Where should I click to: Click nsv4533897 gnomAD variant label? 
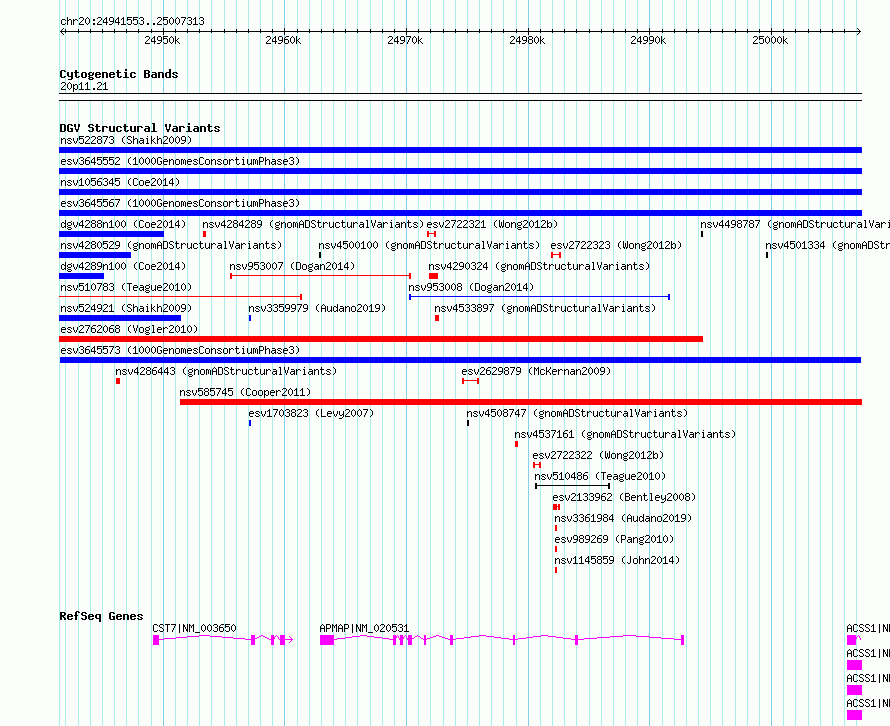click(545, 308)
